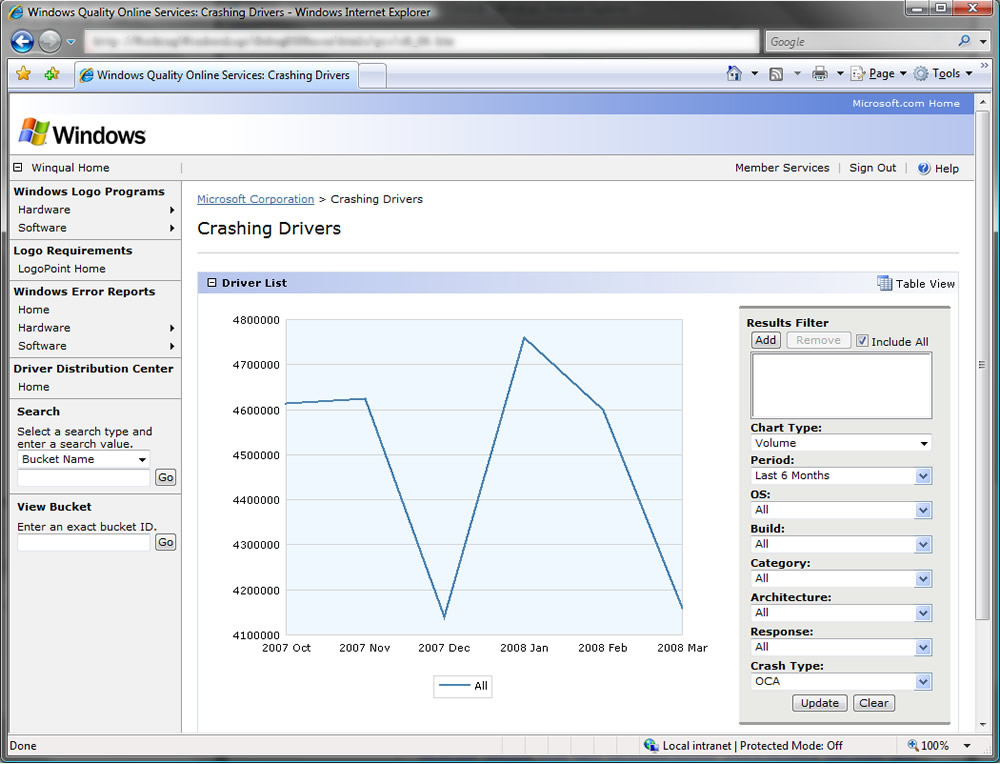Open the Crash Type OCA dropdown
Viewport: 1000px width, 764px height.
841,682
